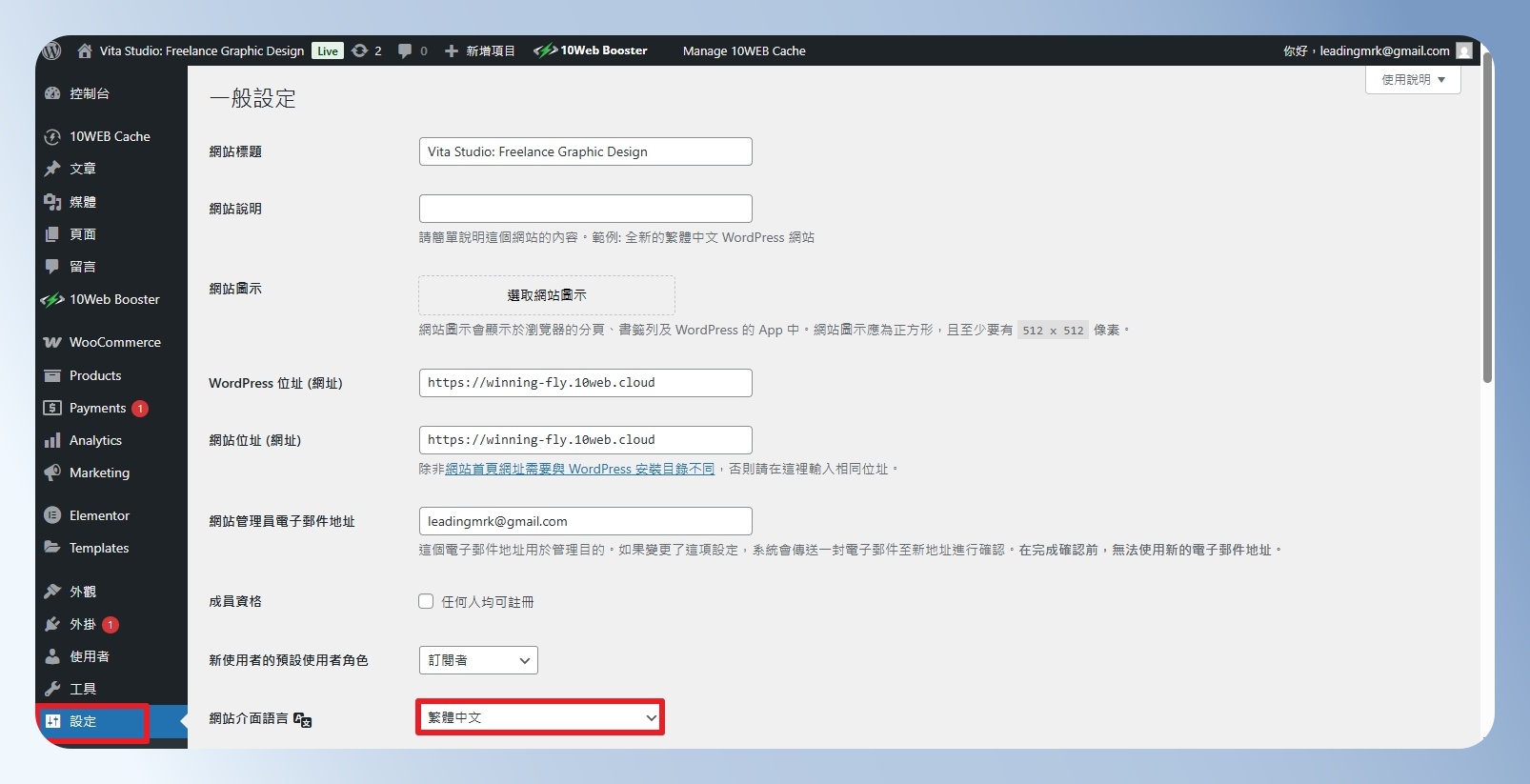The image size is (1530, 784).
Task: Click the Elementor sidebar icon
Action: point(52,515)
